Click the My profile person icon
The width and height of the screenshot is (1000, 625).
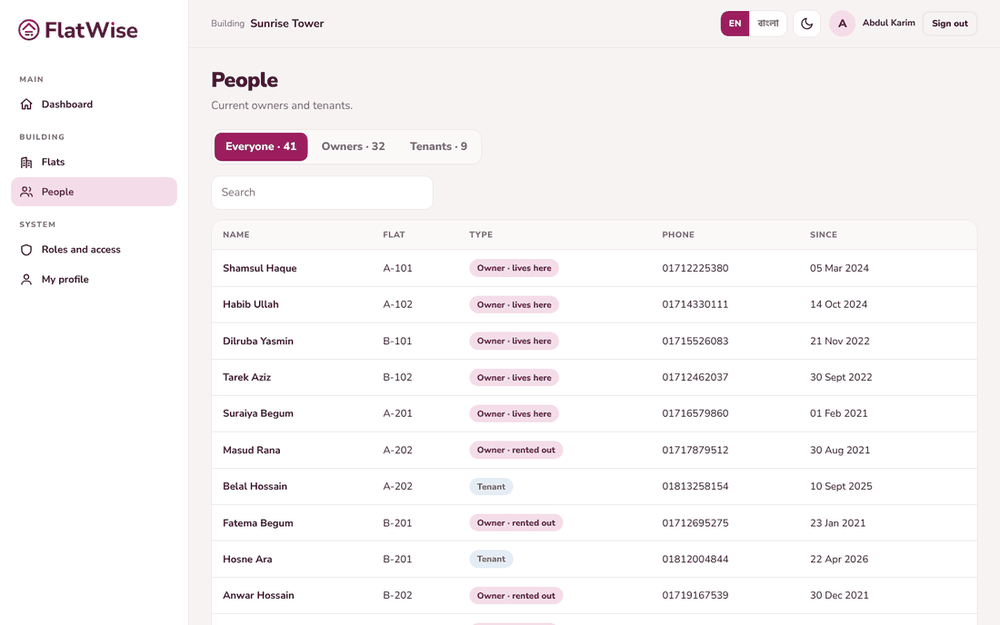pyautogui.click(x=26, y=279)
